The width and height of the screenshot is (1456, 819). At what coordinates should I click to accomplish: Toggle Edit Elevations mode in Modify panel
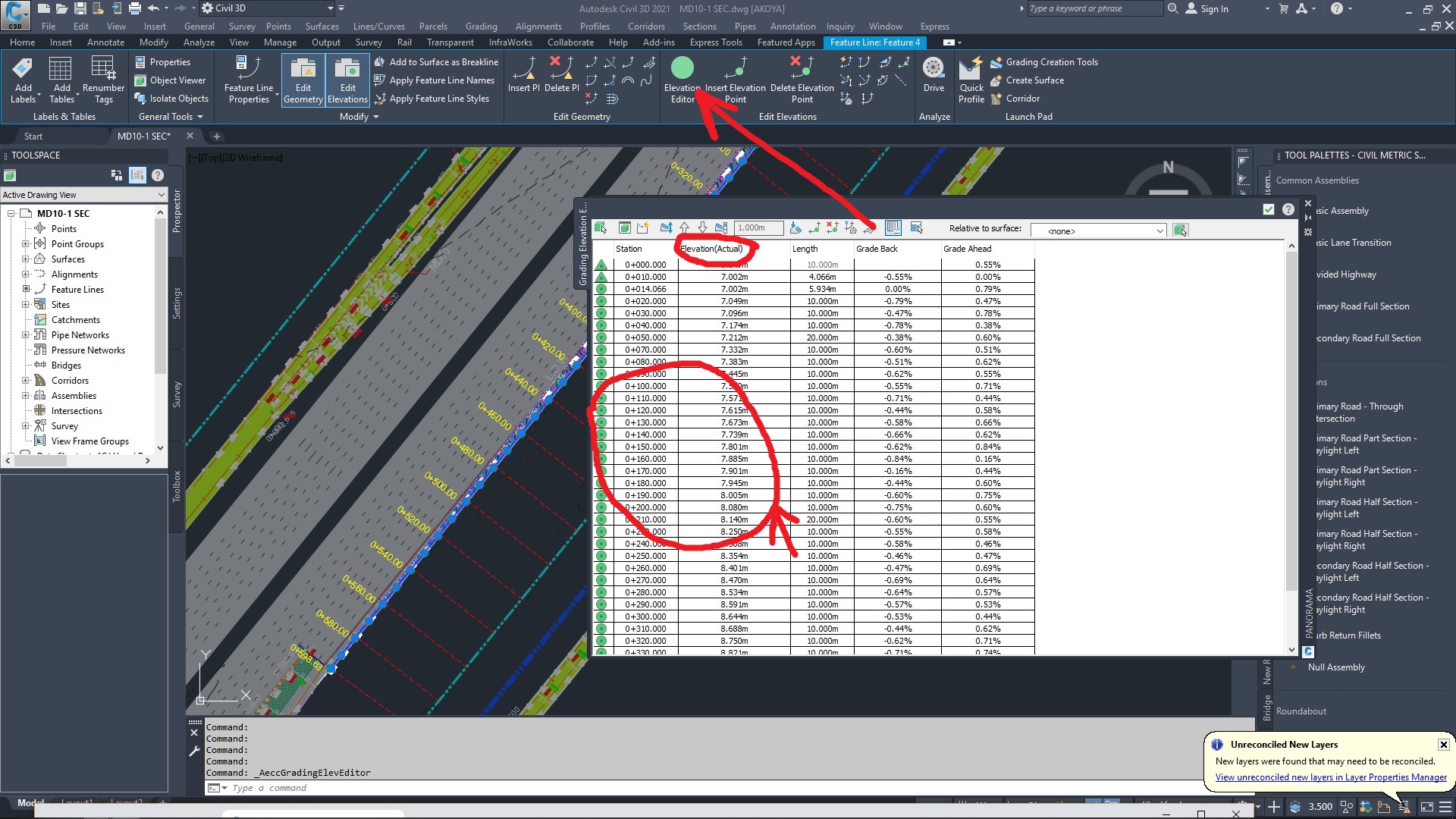point(347,80)
